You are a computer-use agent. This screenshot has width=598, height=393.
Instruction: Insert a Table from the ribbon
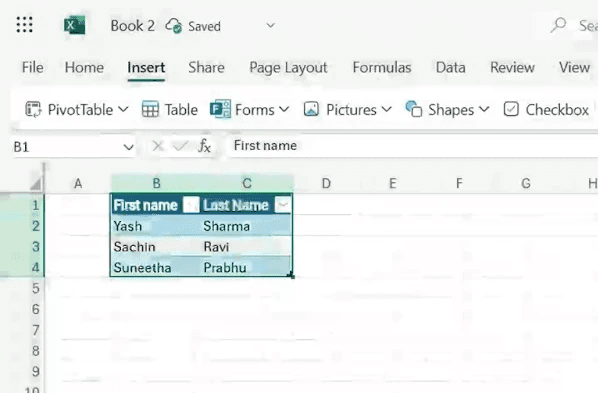coord(170,110)
